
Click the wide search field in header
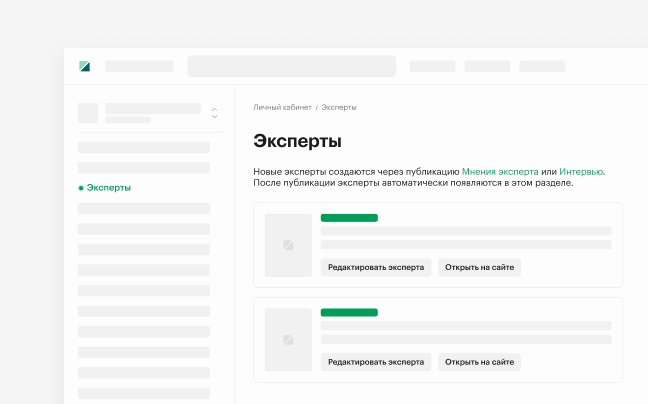coord(292,66)
